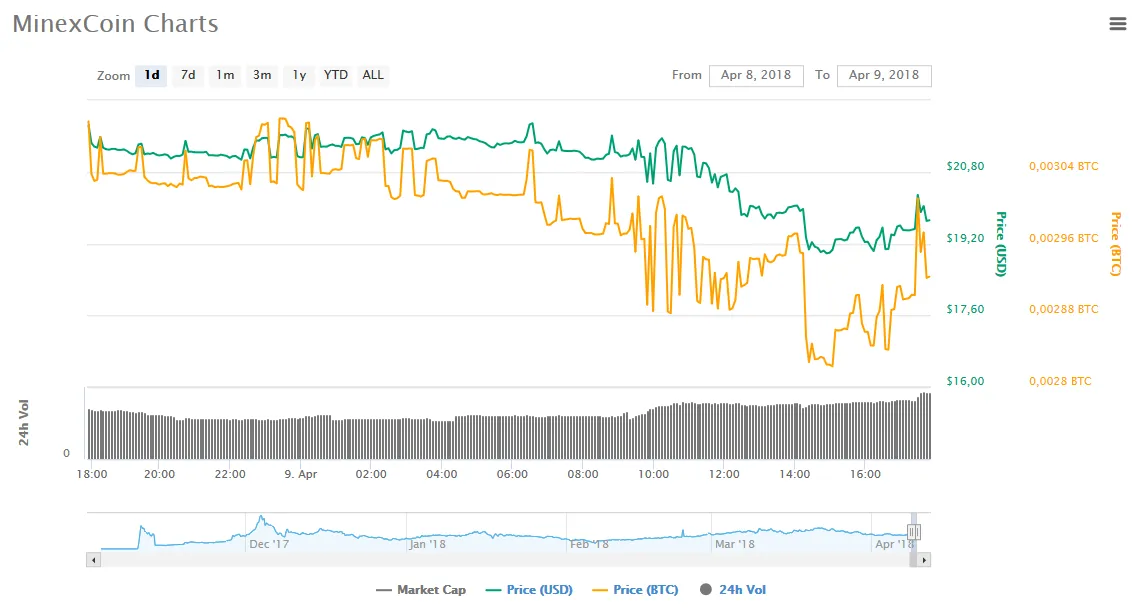Click the $19,20 axis label

[x=965, y=238]
